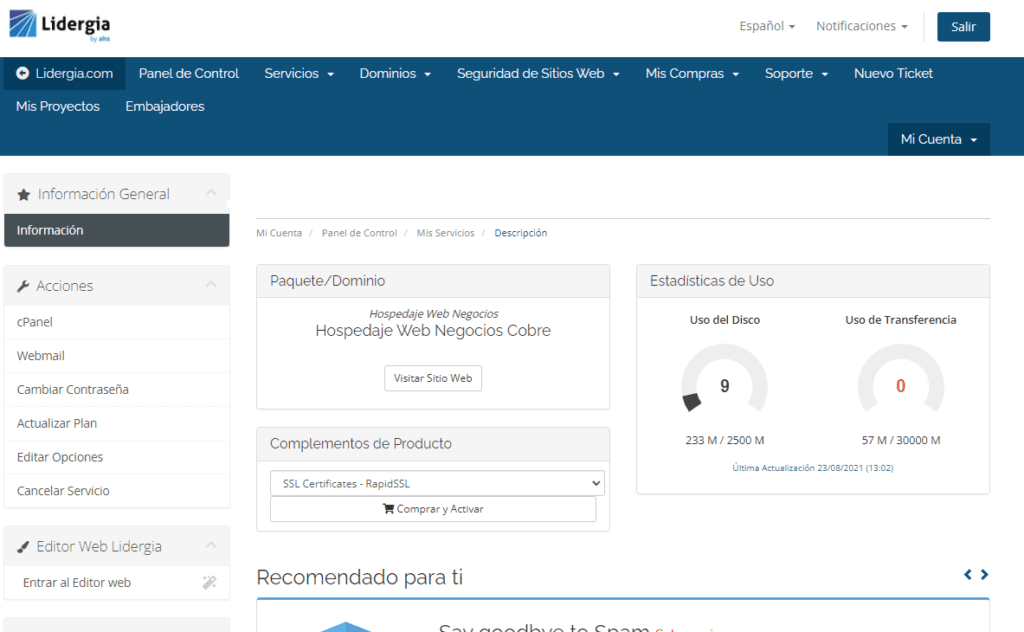This screenshot has width=1024, height=632.
Task: Click Mis Servicios breadcrumb link
Action: (445, 233)
